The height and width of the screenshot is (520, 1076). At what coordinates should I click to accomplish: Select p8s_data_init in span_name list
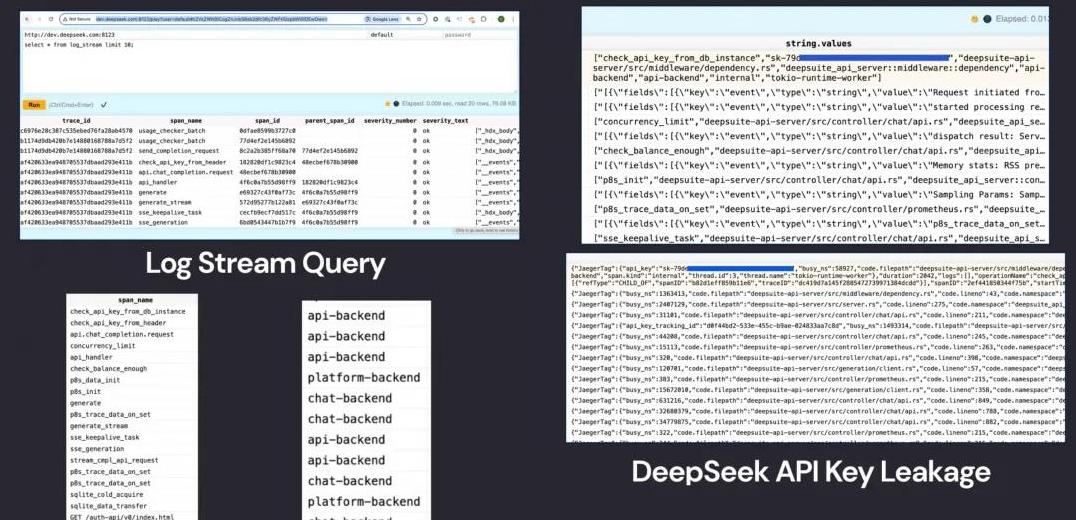click(95, 380)
